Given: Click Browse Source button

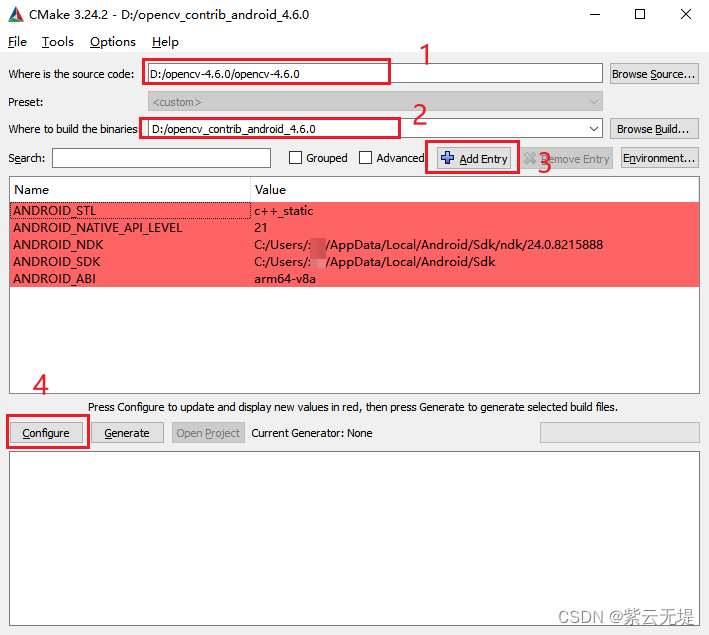Looking at the screenshot, I should coord(653,74).
